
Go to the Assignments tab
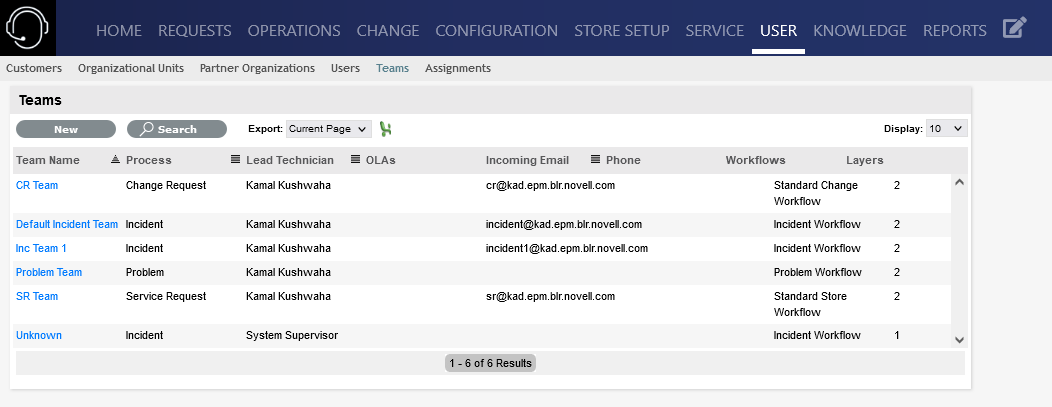(457, 68)
